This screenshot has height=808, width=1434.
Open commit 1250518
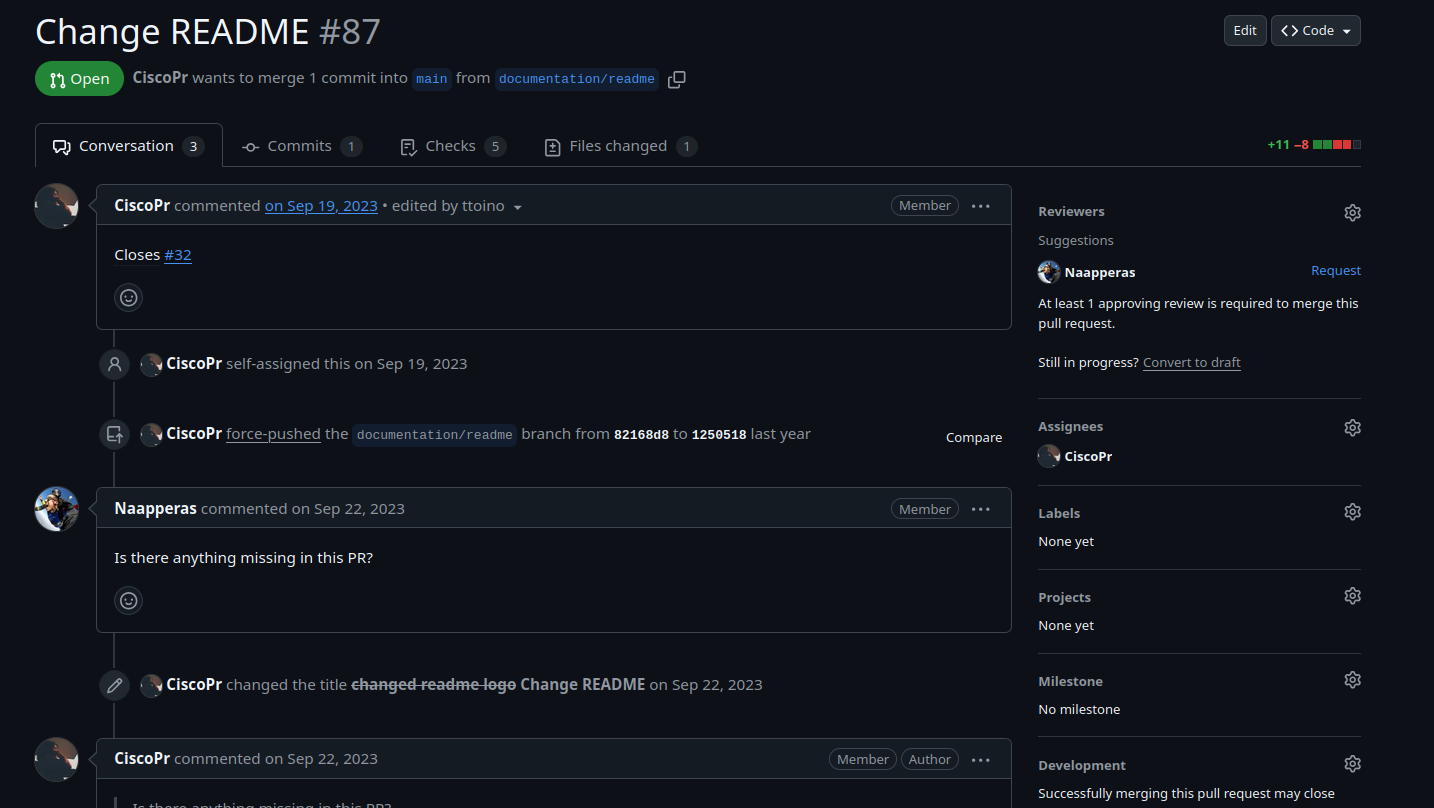[x=719, y=435]
